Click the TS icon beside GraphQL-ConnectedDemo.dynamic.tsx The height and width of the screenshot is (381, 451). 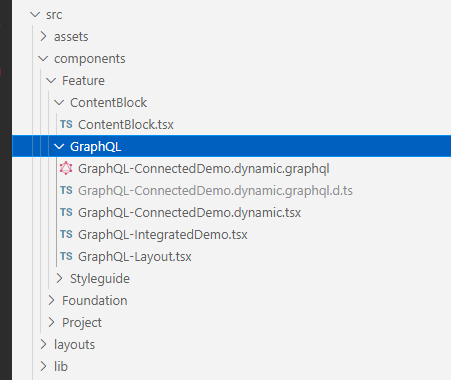(x=66, y=212)
